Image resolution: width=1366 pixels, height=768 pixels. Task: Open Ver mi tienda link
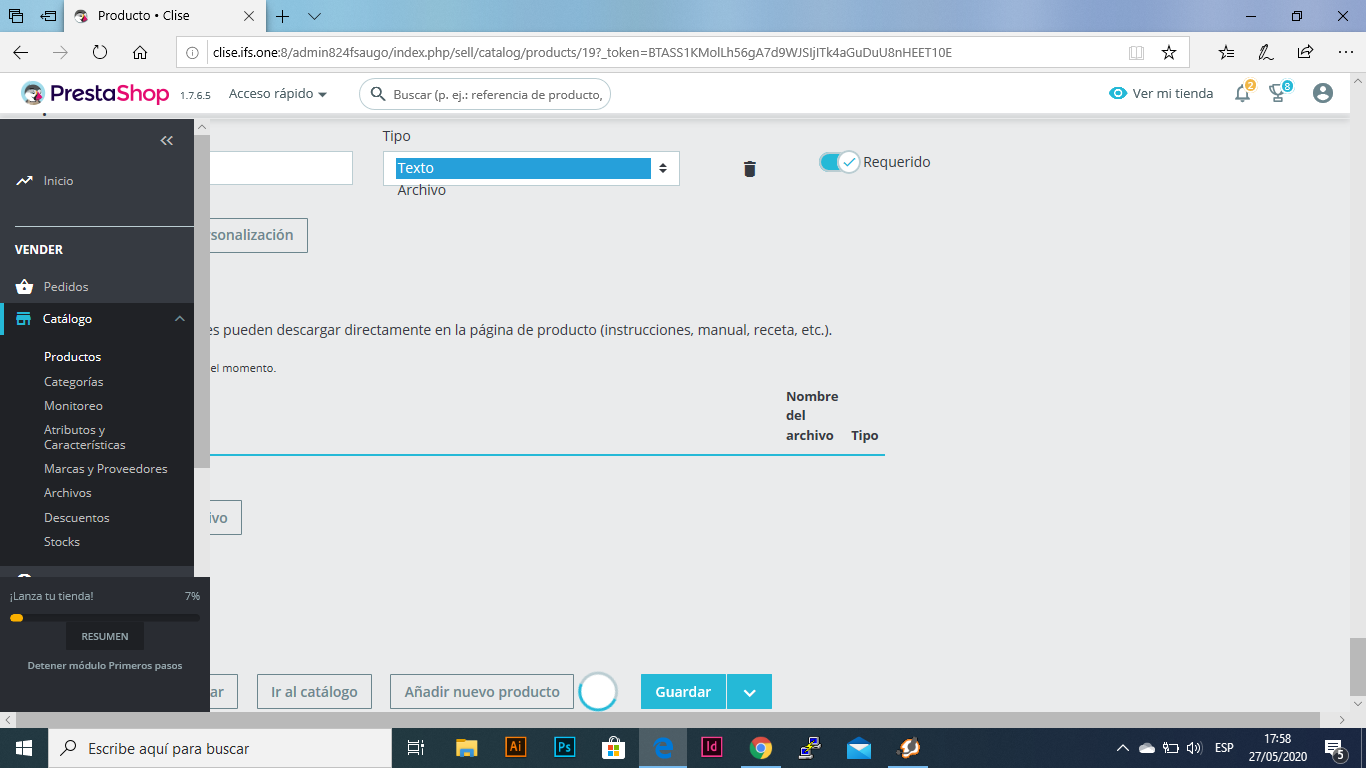coord(1161,93)
